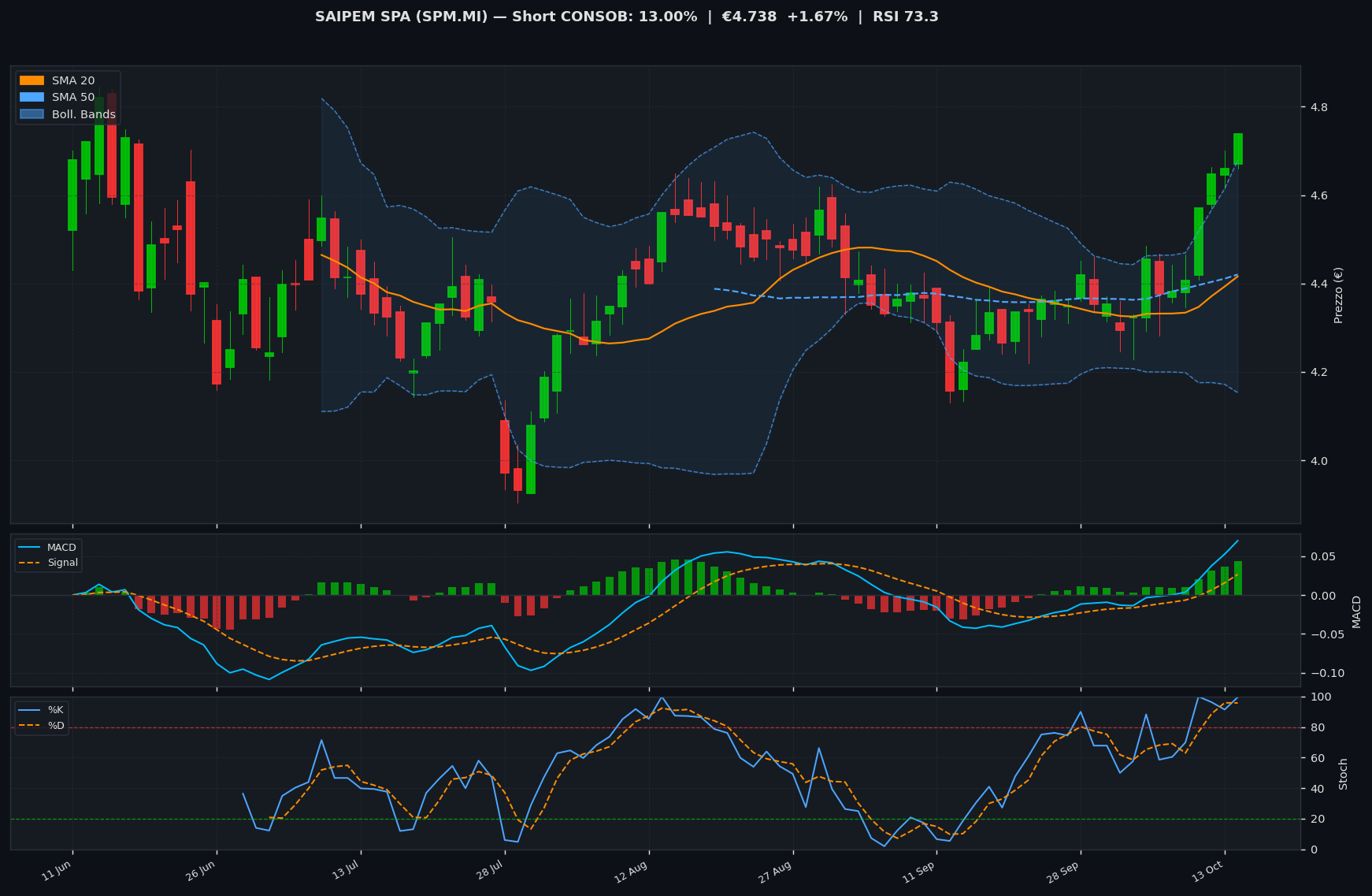1372x896 pixels.
Task: Click the 'Boll. Bands' legend label
Action: tap(83, 114)
